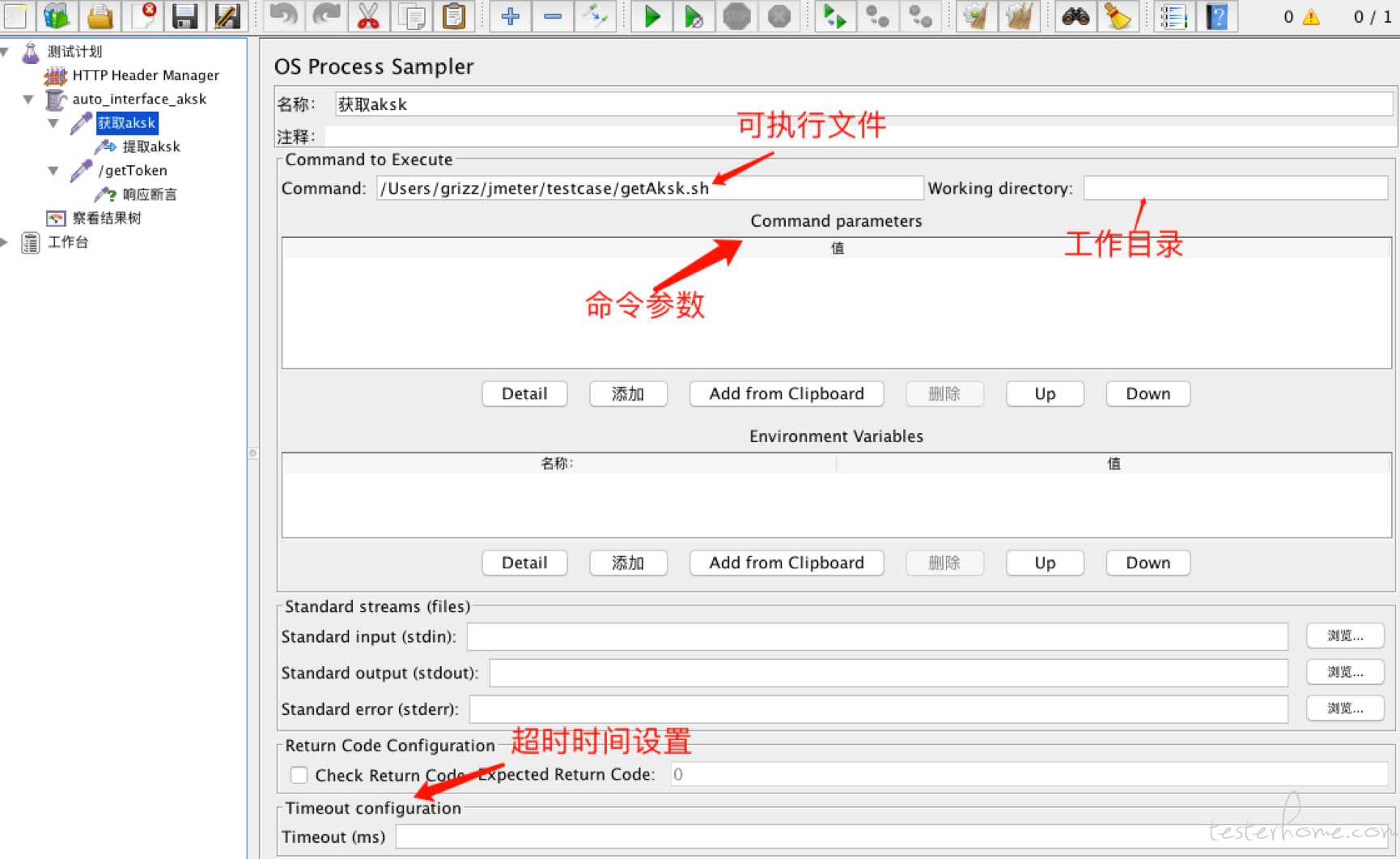Expand the 工作台 tree node
Viewport: 1400px width, 859px height.
tap(5, 241)
